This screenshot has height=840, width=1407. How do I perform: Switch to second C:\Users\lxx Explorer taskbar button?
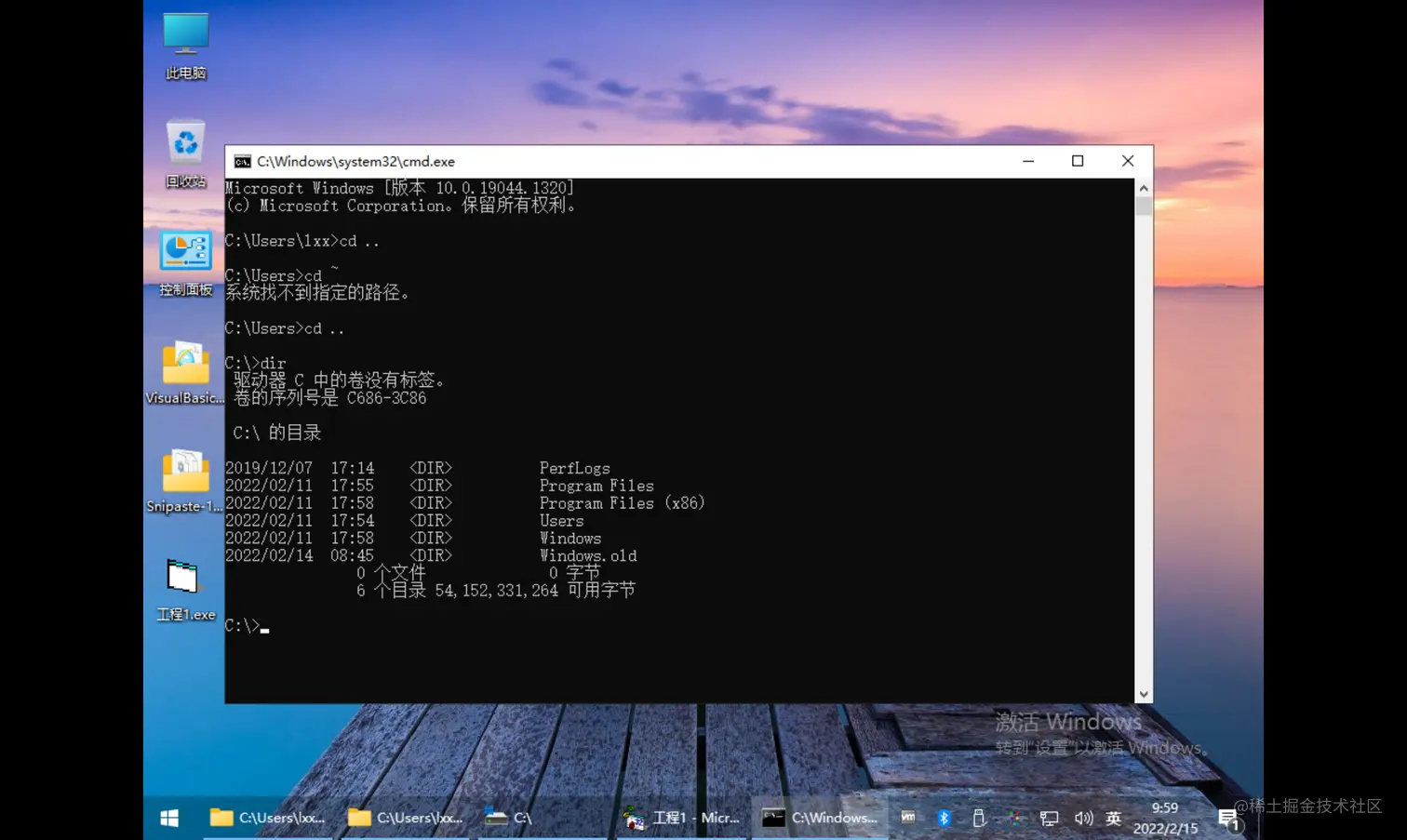(x=406, y=818)
